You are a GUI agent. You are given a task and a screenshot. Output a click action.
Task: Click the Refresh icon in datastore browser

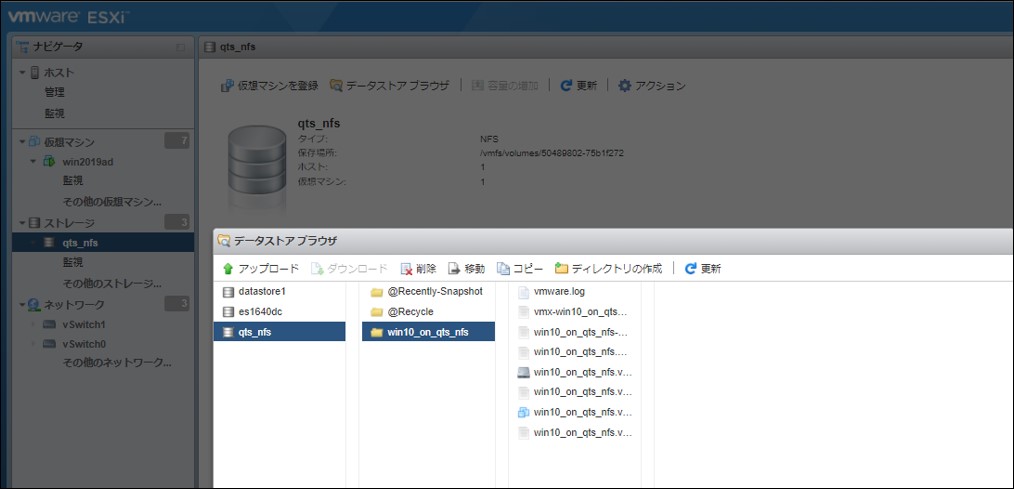pyautogui.click(x=690, y=269)
